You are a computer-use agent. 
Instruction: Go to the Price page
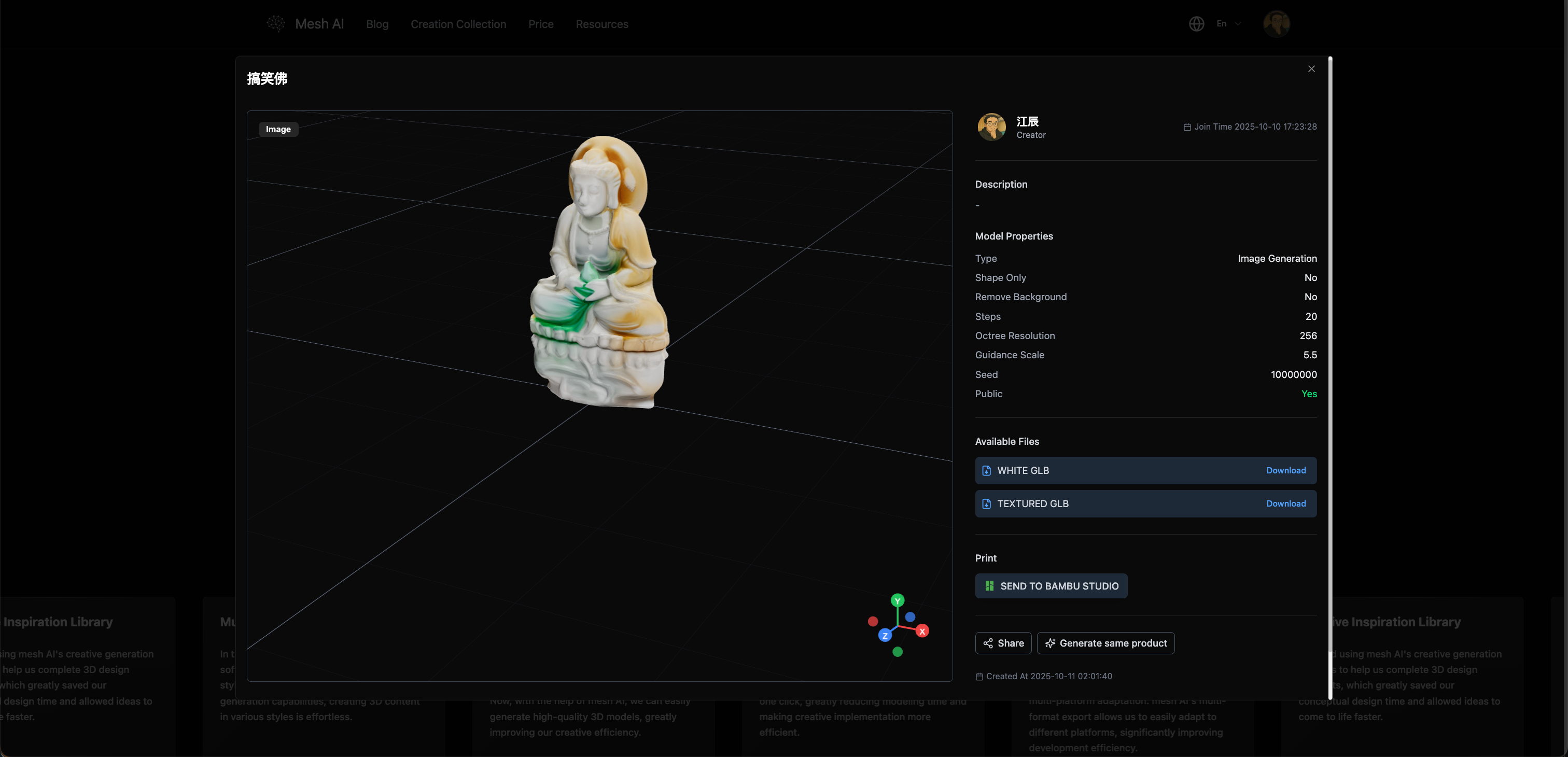pyautogui.click(x=540, y=24)
